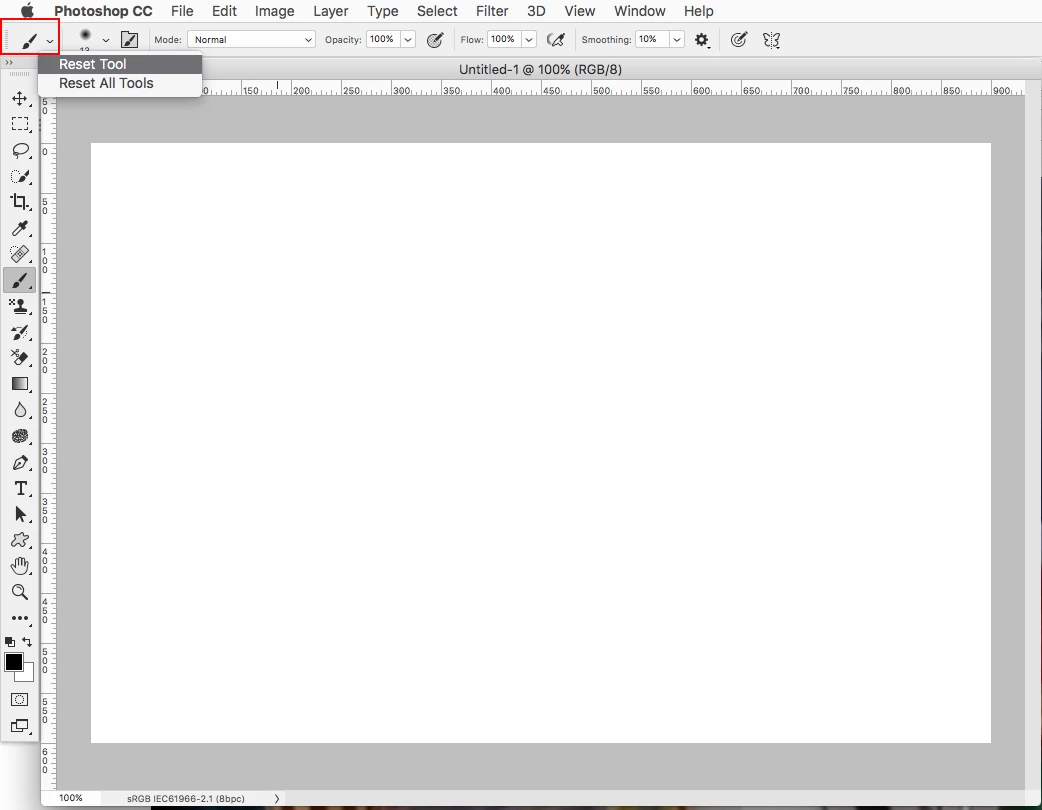Open the Layer menu
Image resolution: width=1042 pixels, height=810 pixels.
[x=330, y=11]
